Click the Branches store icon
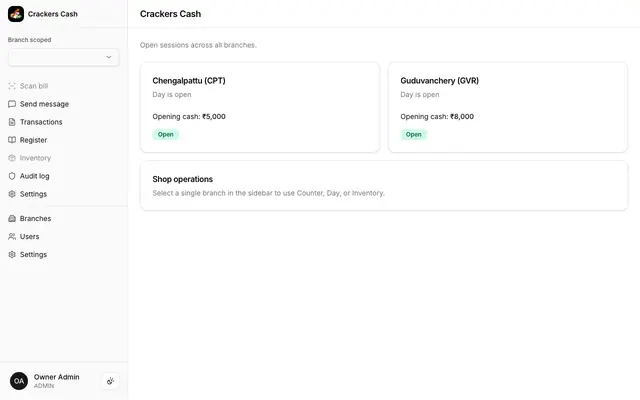Image resolution: width=640 pixels, height=400 pixels. pyautogui.click(x=12, y=218)
